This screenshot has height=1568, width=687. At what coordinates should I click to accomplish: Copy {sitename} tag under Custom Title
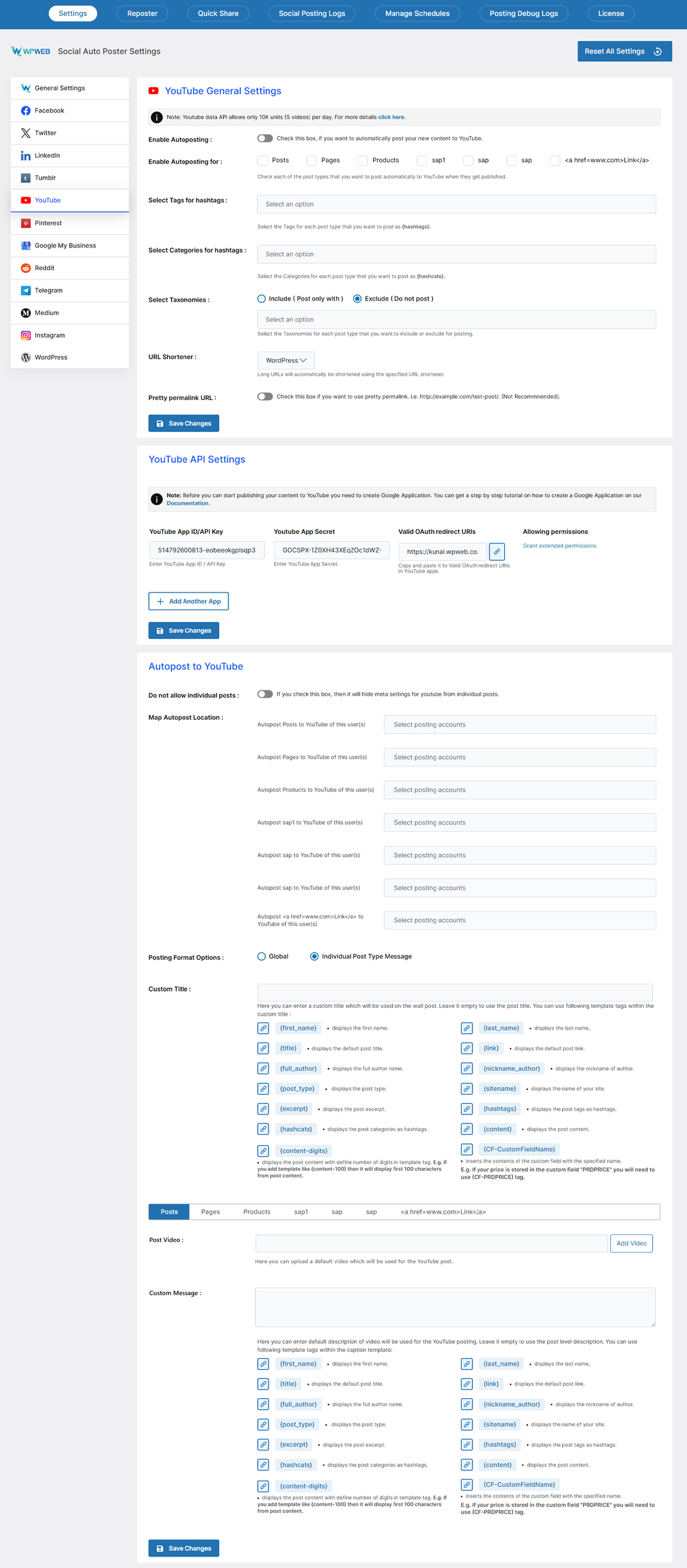pos(467,1088)
